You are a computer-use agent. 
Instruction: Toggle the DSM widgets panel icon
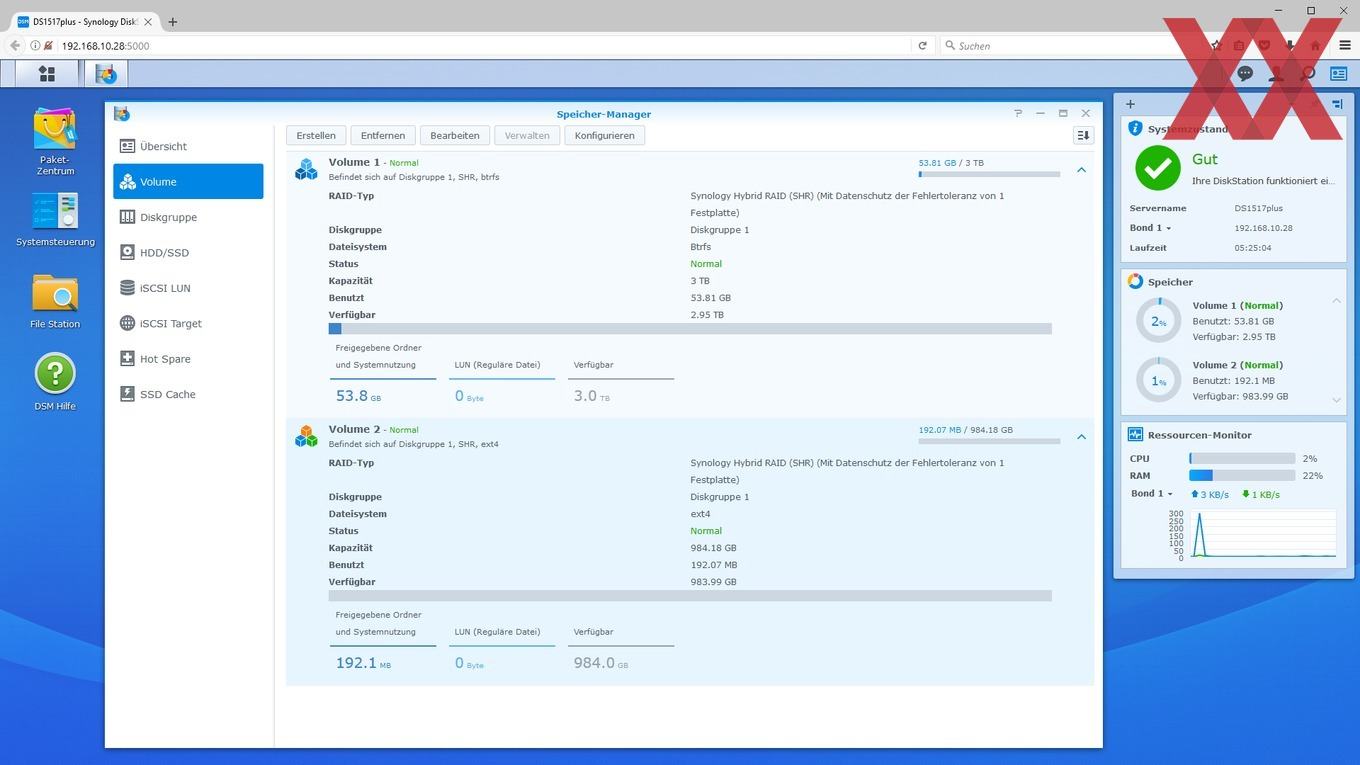pos(1338,74)
